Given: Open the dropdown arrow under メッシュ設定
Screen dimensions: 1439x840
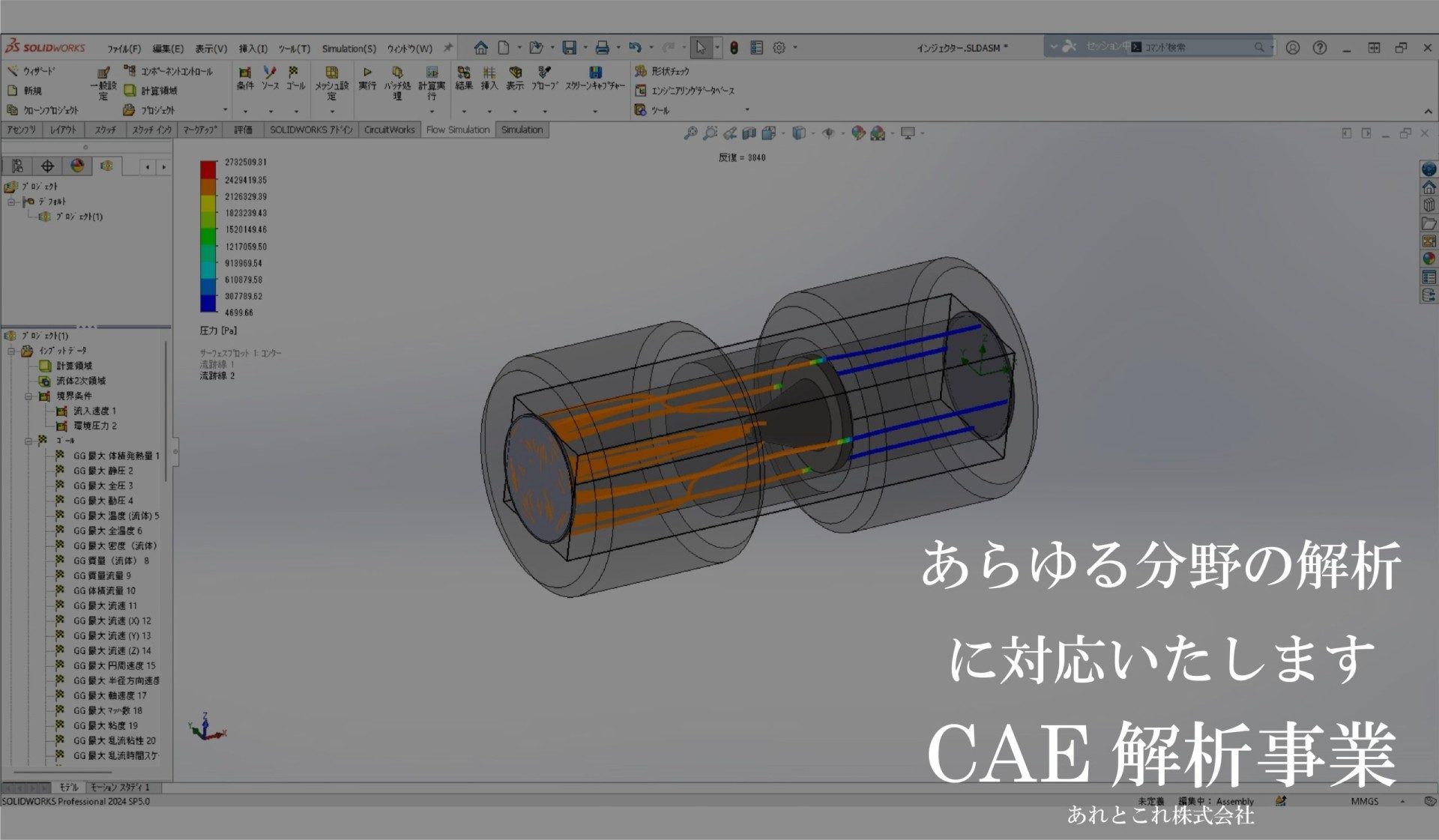Looking at the screenshot, I should click(331, 112).
